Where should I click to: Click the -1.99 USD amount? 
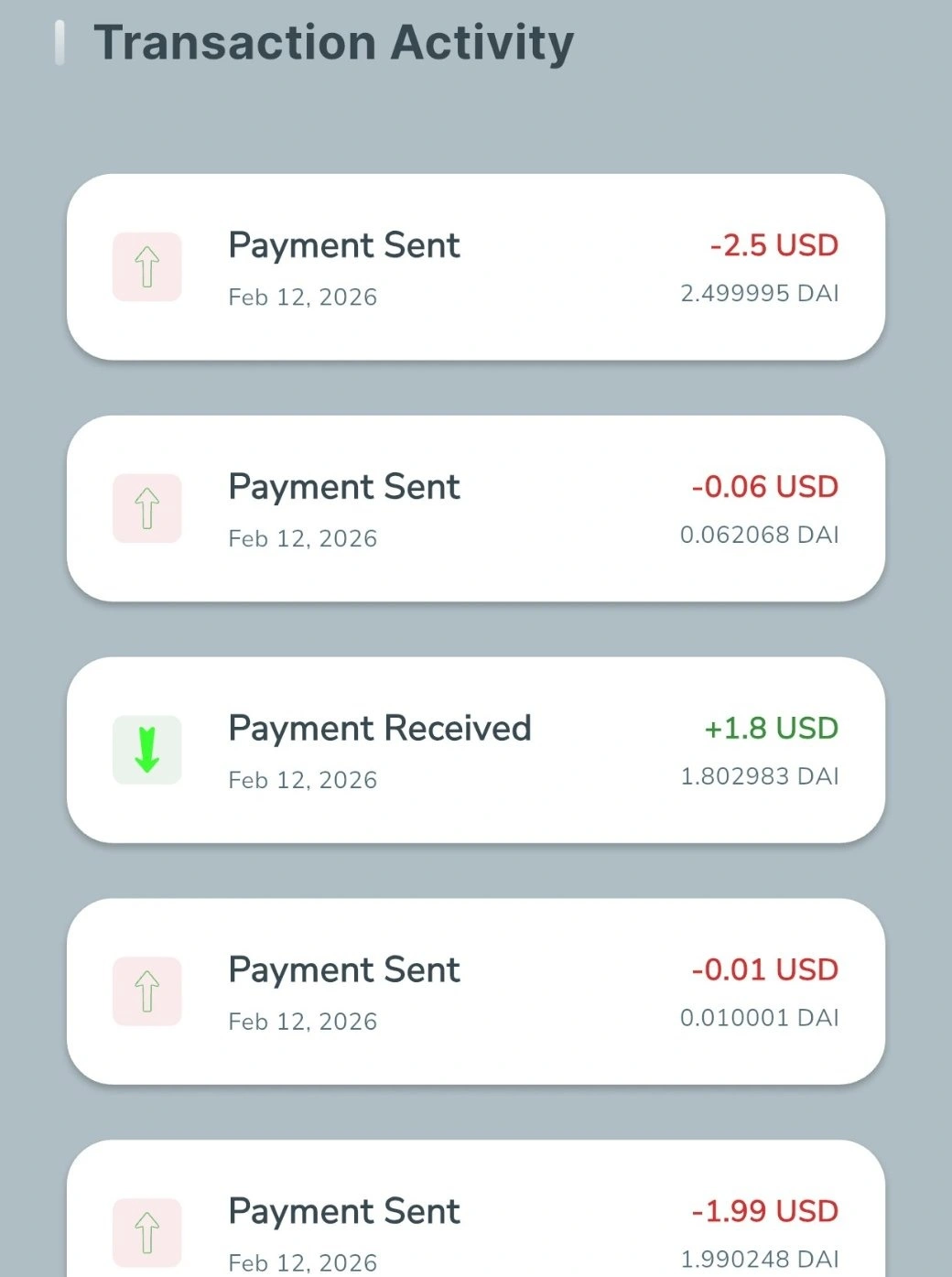tap(764, 1211)
